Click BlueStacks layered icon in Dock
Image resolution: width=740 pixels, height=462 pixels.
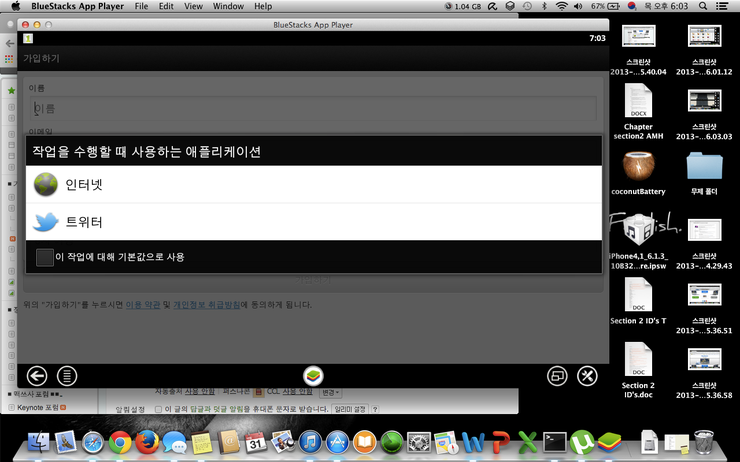[x=609, y=443]
